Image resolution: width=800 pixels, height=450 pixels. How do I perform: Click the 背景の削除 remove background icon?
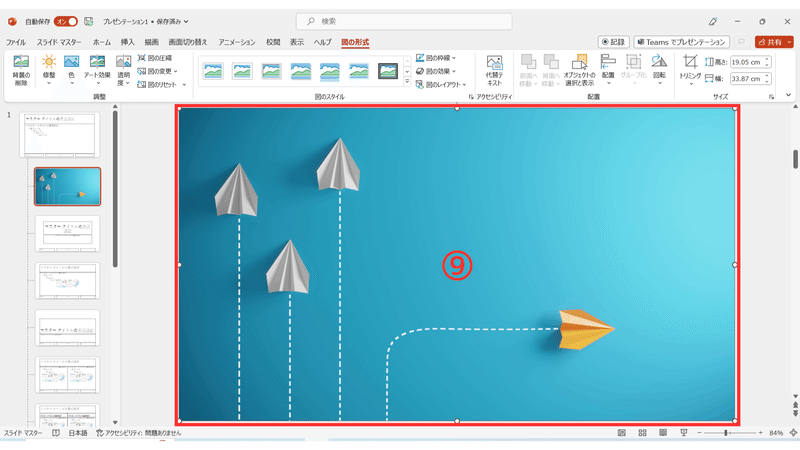(x=21, y=70)
